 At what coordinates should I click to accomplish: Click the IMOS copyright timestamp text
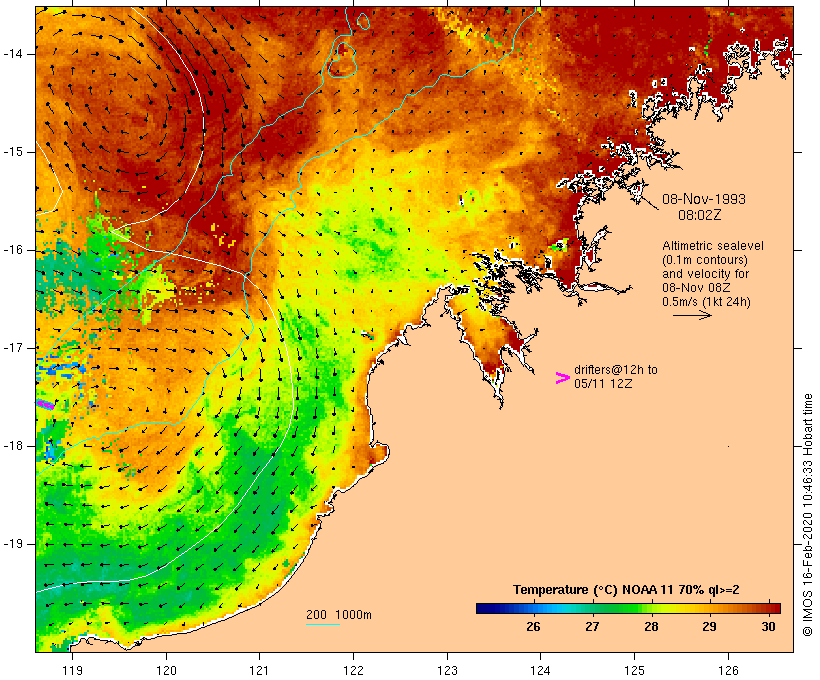pos(807,515)
